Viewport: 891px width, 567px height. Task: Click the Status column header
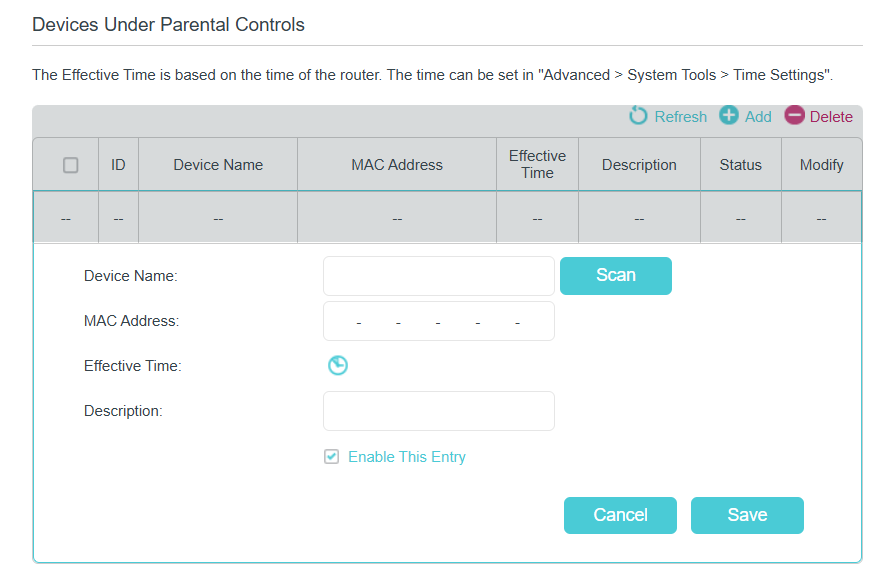pos(740,165)
